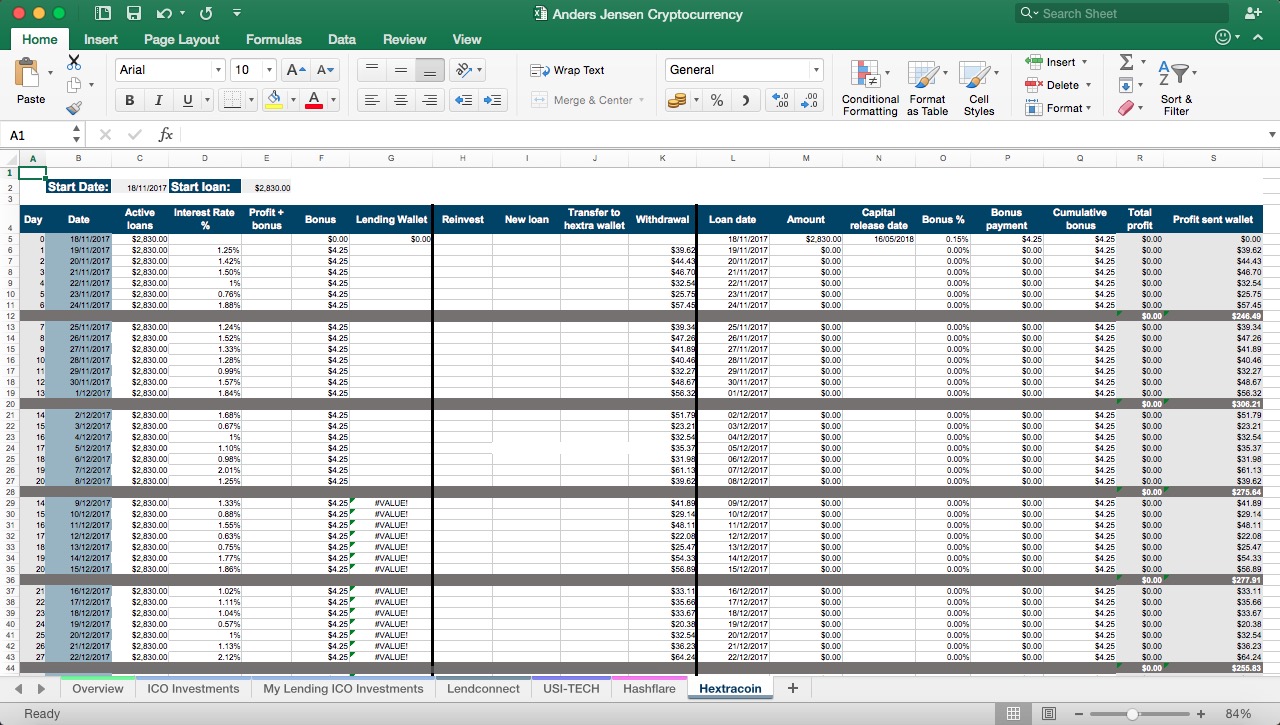Click Decrease Decimal icon
The width and height of the screenshot is (1280, 725).
click(x=810, y=100)
